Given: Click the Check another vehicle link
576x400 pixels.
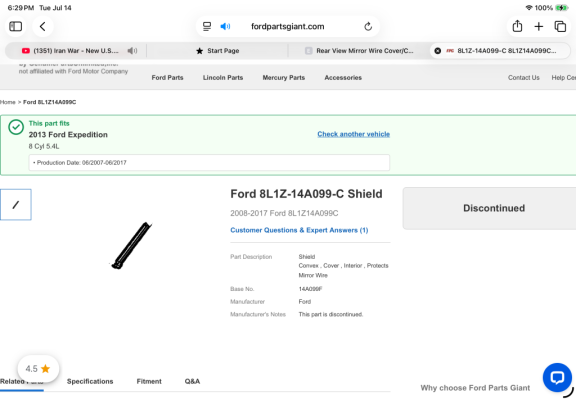Looking at the screenshot, I should click(x=353, y=134).
